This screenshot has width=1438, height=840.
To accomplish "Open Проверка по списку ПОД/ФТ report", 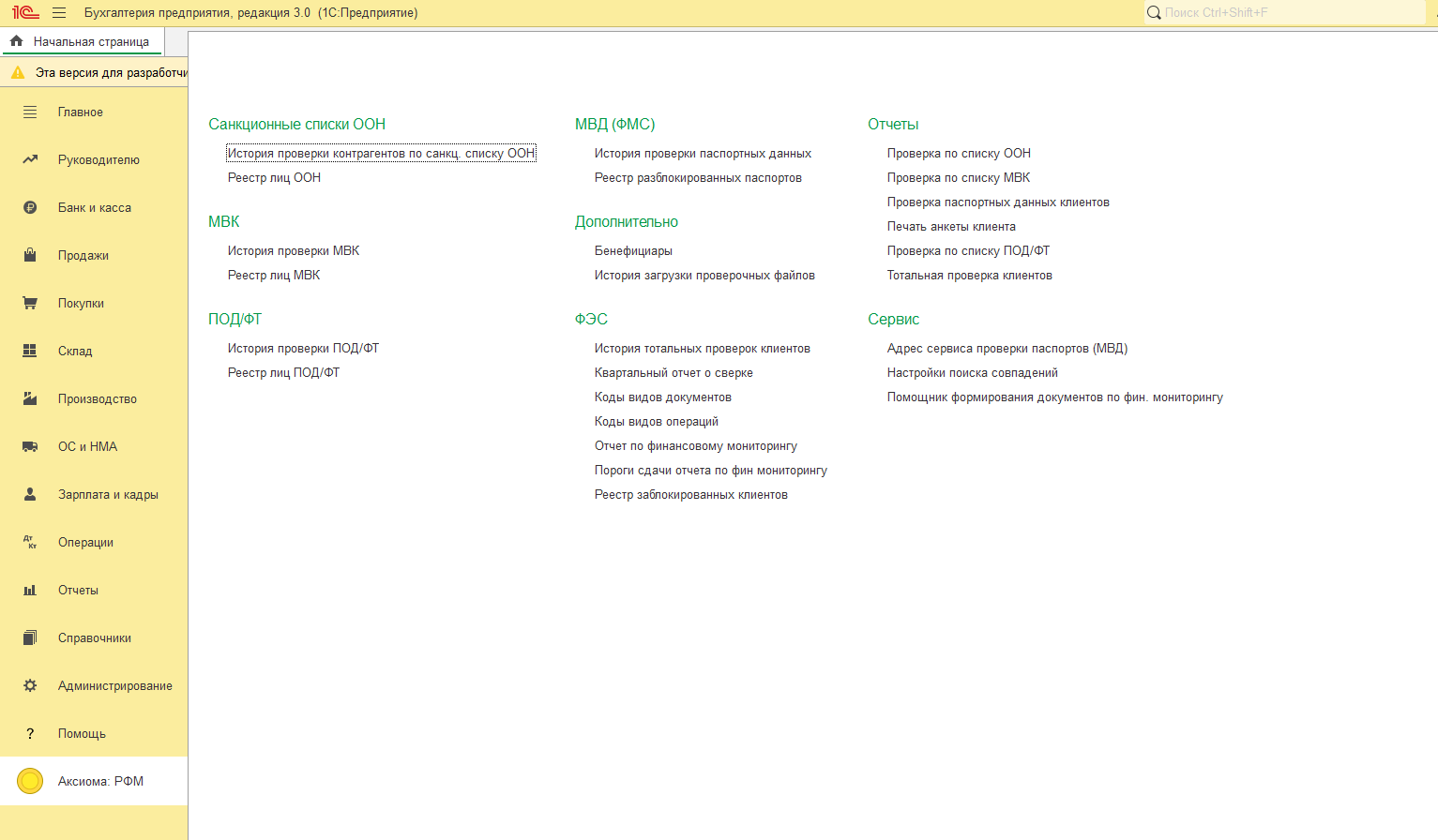I will (x=968, y=250).
